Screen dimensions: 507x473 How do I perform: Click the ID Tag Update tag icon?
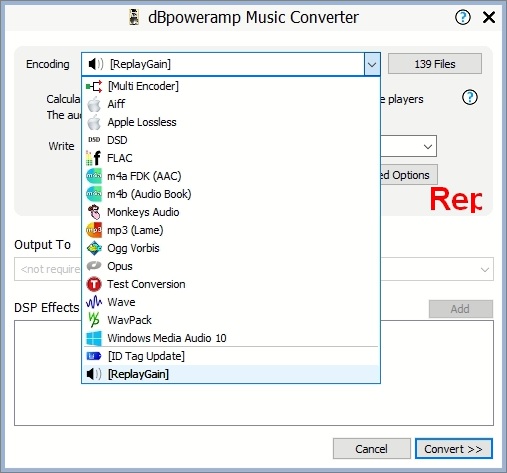click(94, 356)
